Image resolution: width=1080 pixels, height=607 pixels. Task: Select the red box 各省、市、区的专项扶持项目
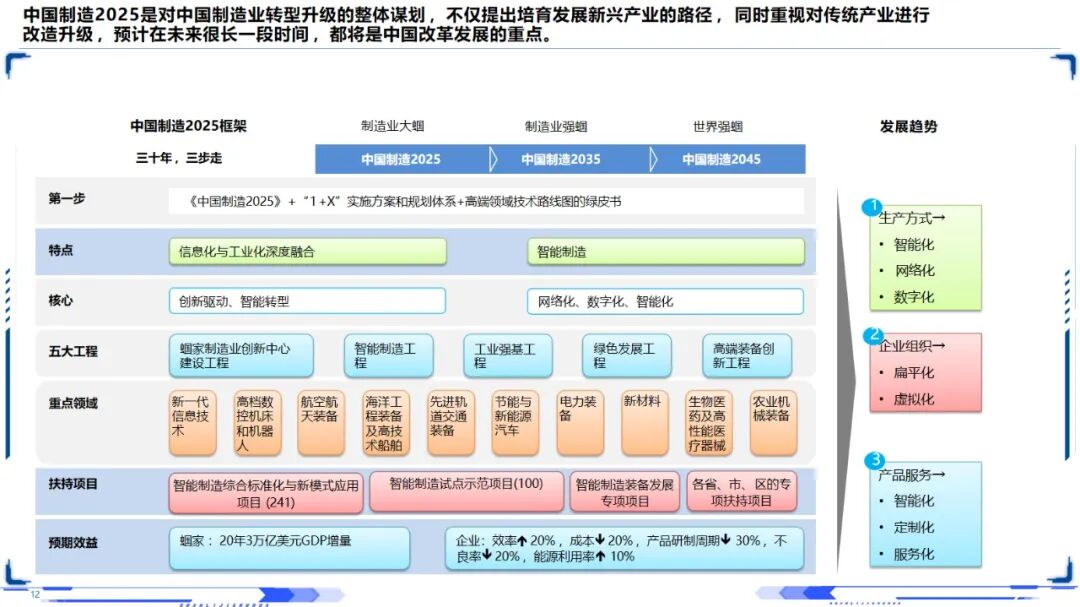pyautogui.click(x=742, y=491)
